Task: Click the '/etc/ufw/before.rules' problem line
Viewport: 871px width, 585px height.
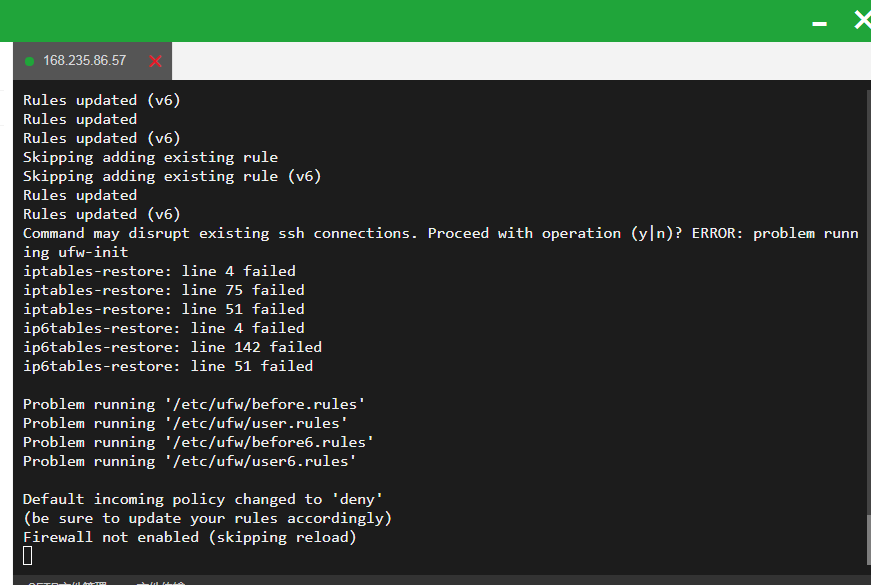Action: click(x=194, y=404)
